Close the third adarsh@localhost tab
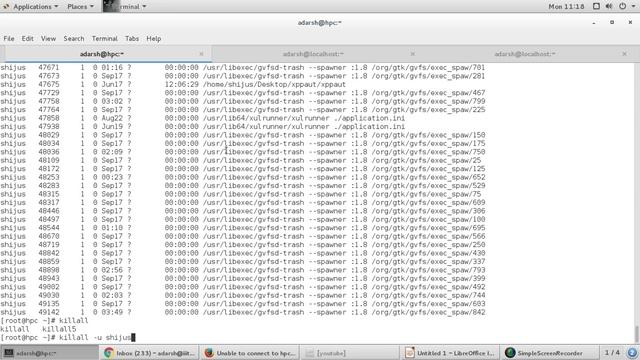640x360 pixels. [x=624, y=54]
